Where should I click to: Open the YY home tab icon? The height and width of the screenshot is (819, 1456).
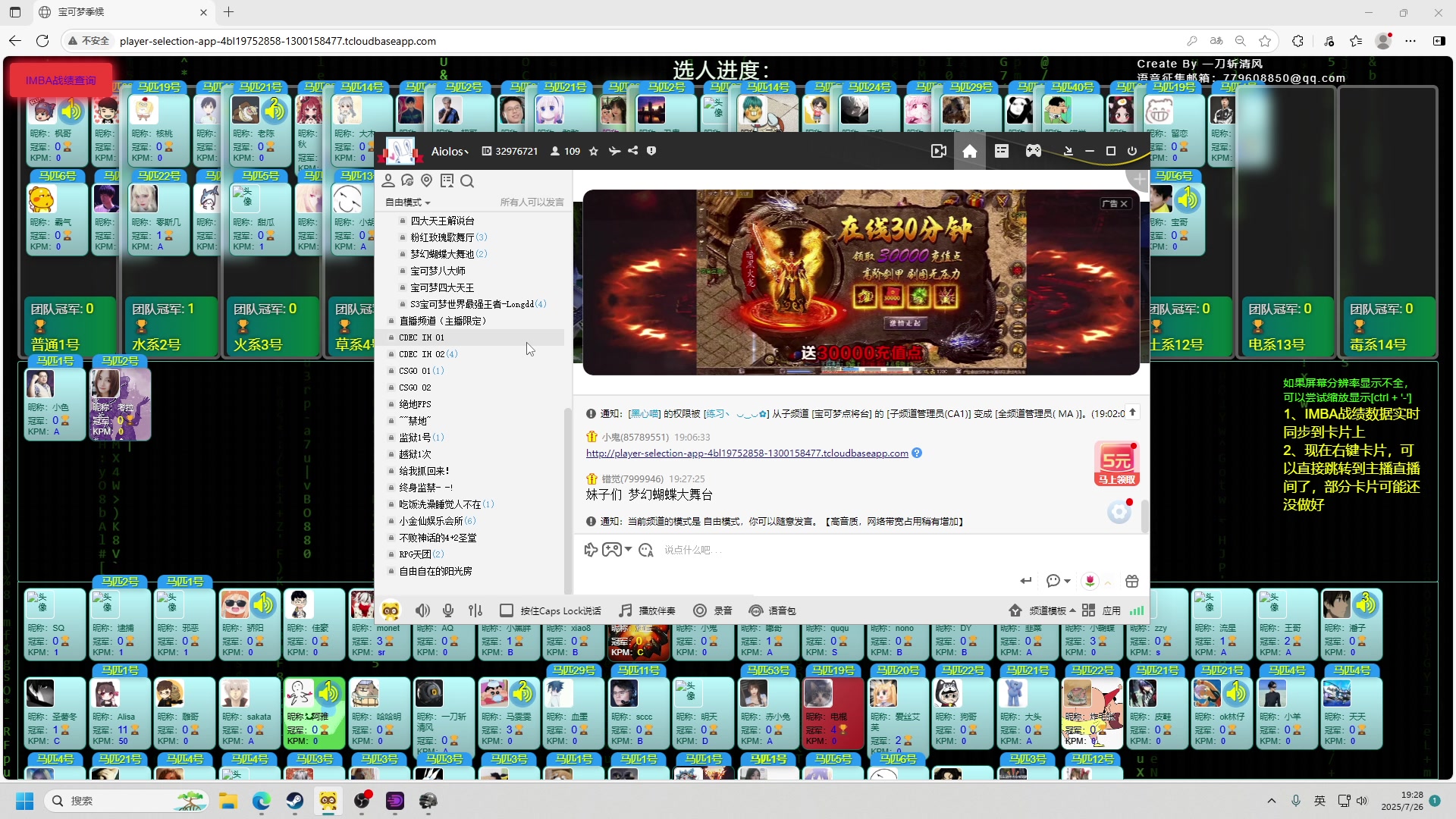click(x=969, y=152)
